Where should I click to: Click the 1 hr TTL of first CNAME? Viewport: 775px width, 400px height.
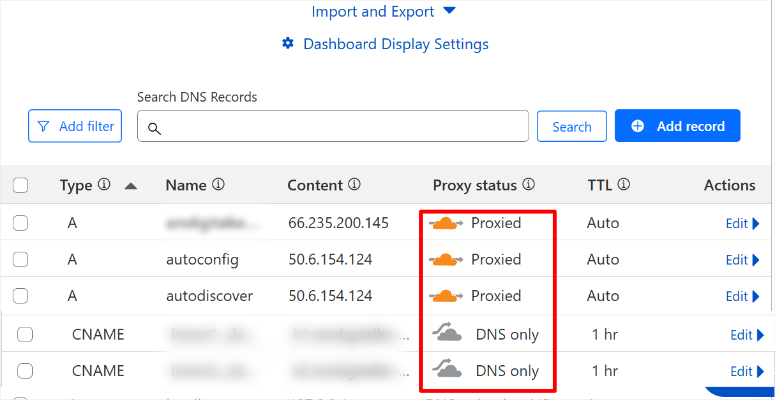pyautogui.click(x=605, y=335)
